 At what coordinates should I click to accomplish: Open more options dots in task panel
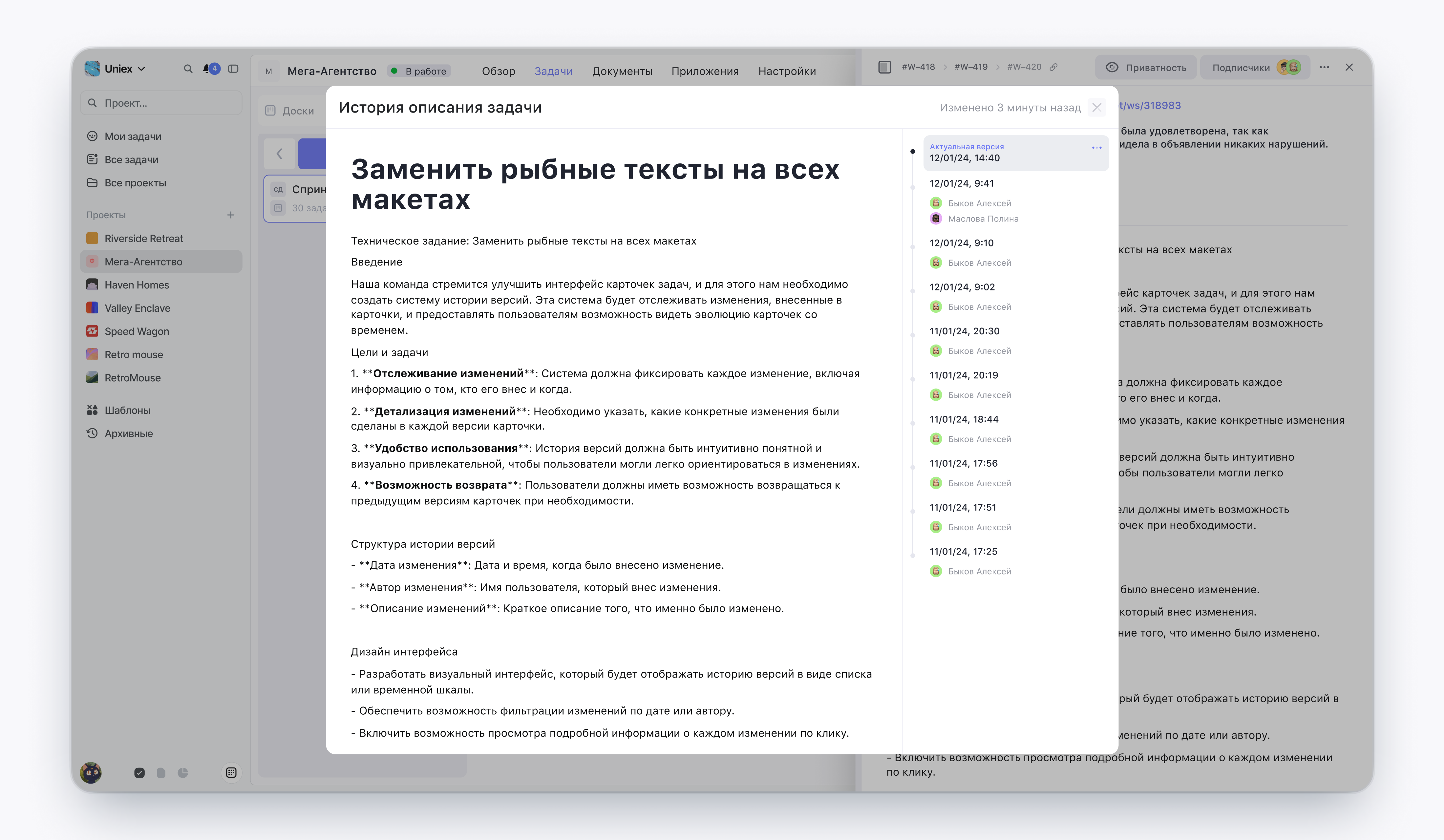pos(1324,68)
